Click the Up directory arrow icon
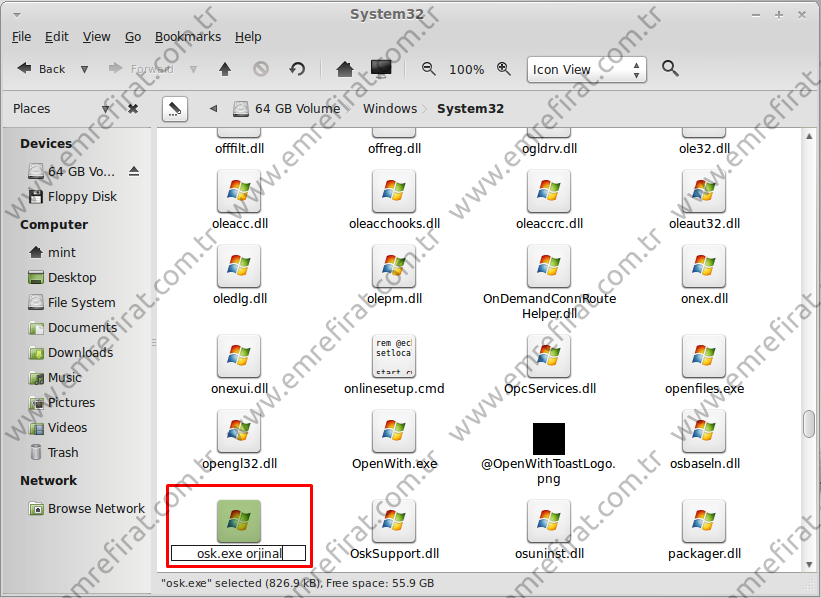The image size is (821, 598). click(225, 69)
